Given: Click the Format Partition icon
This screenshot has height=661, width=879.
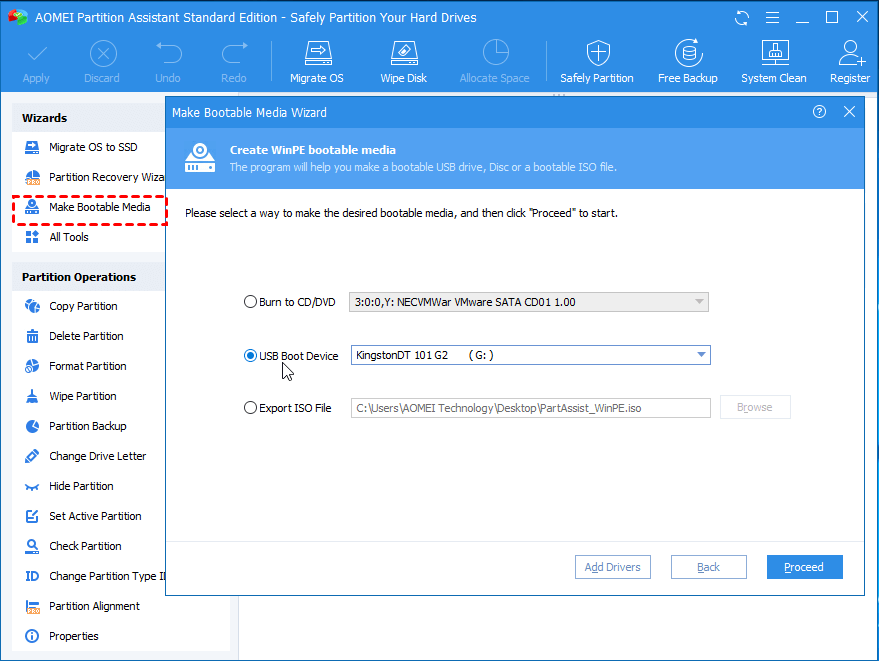Looking at the screenshot, I should pos(33,366).
